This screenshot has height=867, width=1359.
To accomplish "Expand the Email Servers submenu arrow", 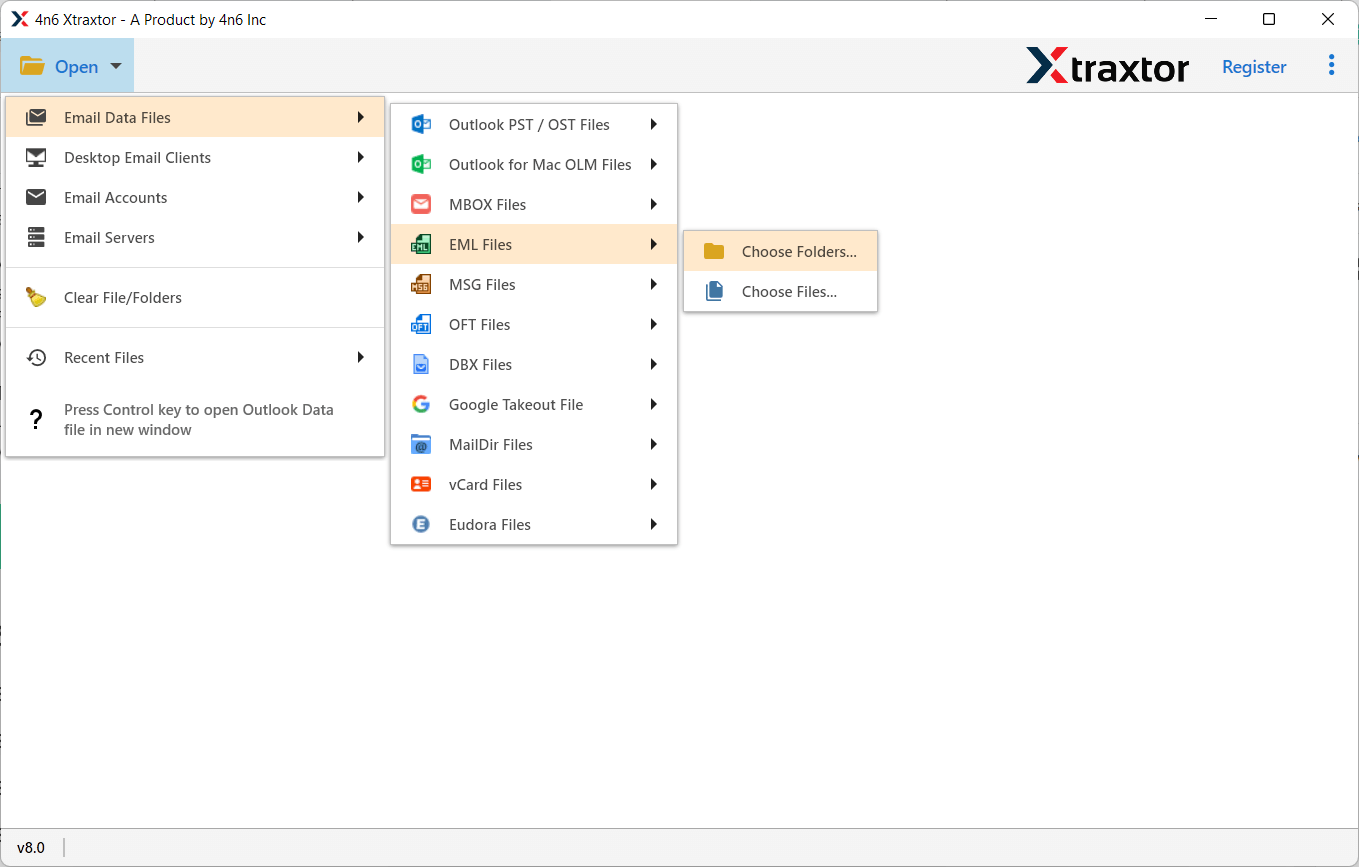I will click(x=360, y=237).
